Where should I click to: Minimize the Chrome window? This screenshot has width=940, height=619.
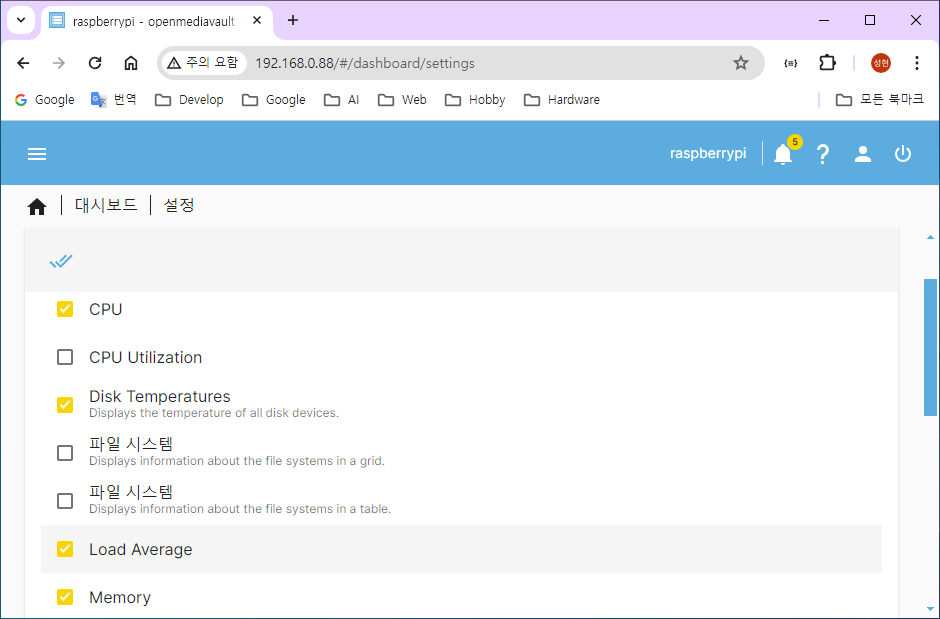tap(824, 20)
